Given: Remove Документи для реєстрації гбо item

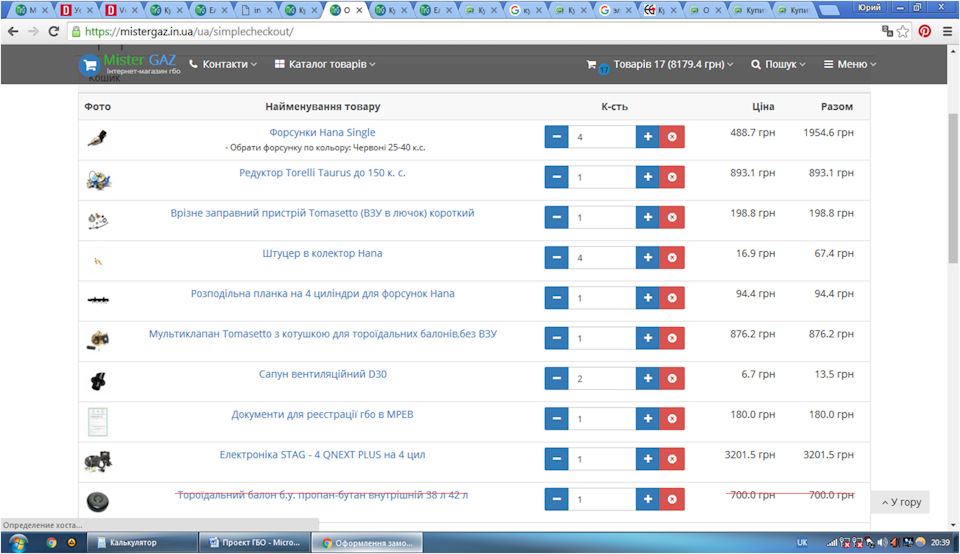Looking at the screenshot, I should point(672,419).
